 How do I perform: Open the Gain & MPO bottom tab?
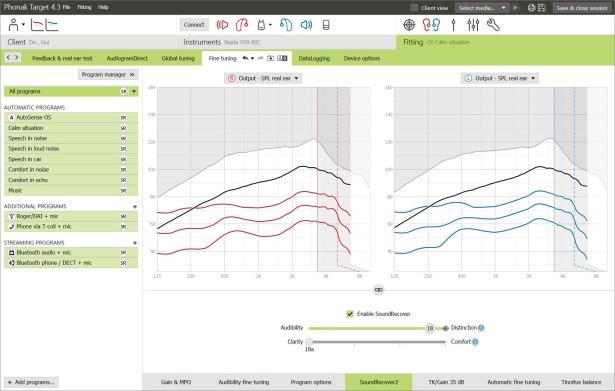176,382
